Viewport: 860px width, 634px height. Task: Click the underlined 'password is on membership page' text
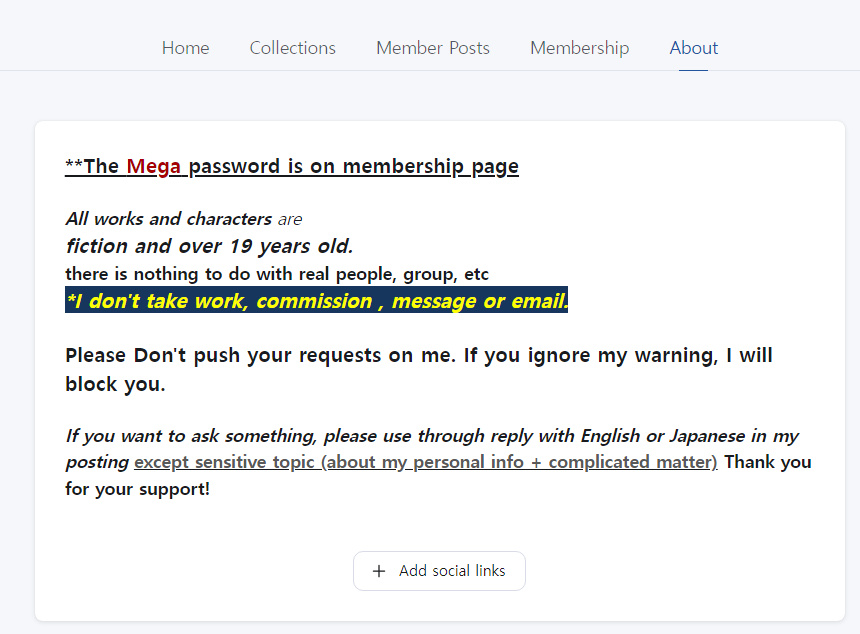[354, 166]
